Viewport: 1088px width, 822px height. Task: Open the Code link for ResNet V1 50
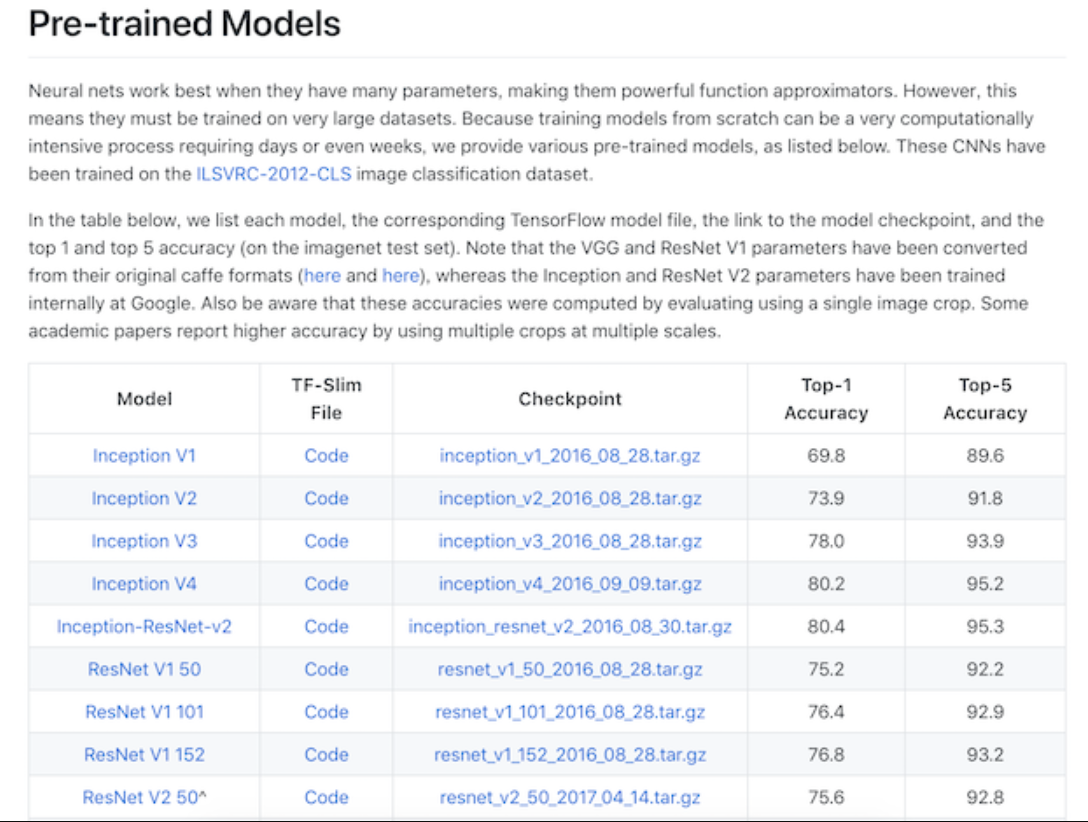click(326, 669)
